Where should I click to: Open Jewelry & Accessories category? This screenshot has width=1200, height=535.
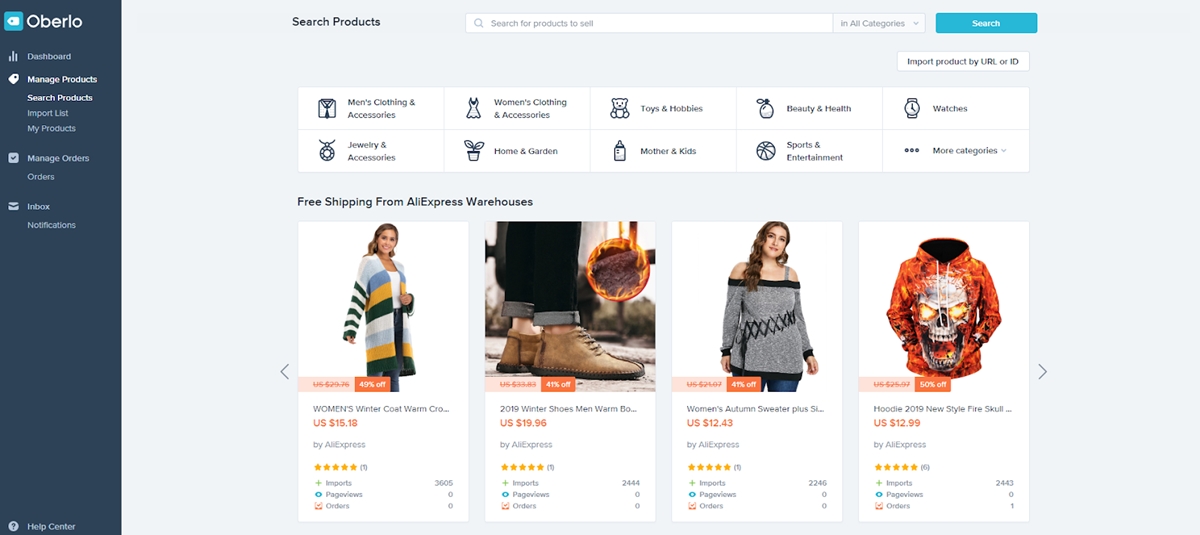(371, 151)
